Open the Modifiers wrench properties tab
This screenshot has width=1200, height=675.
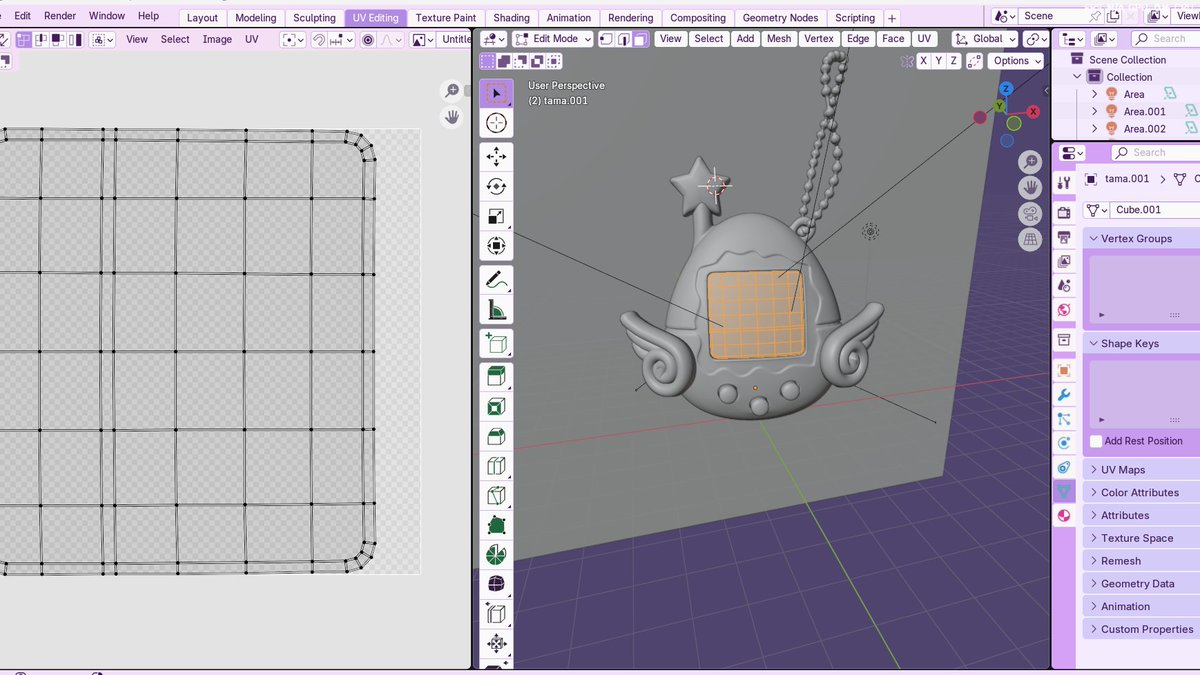pos(1064,395)
